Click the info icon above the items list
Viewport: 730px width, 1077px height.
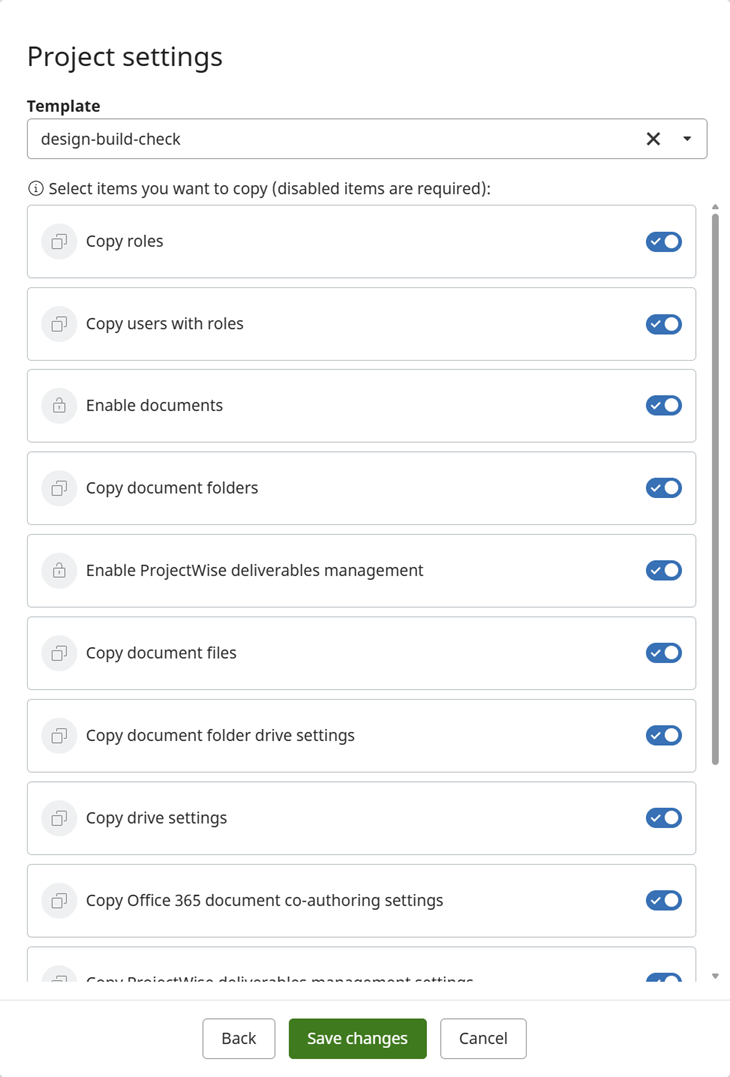[x=36, y=188]
